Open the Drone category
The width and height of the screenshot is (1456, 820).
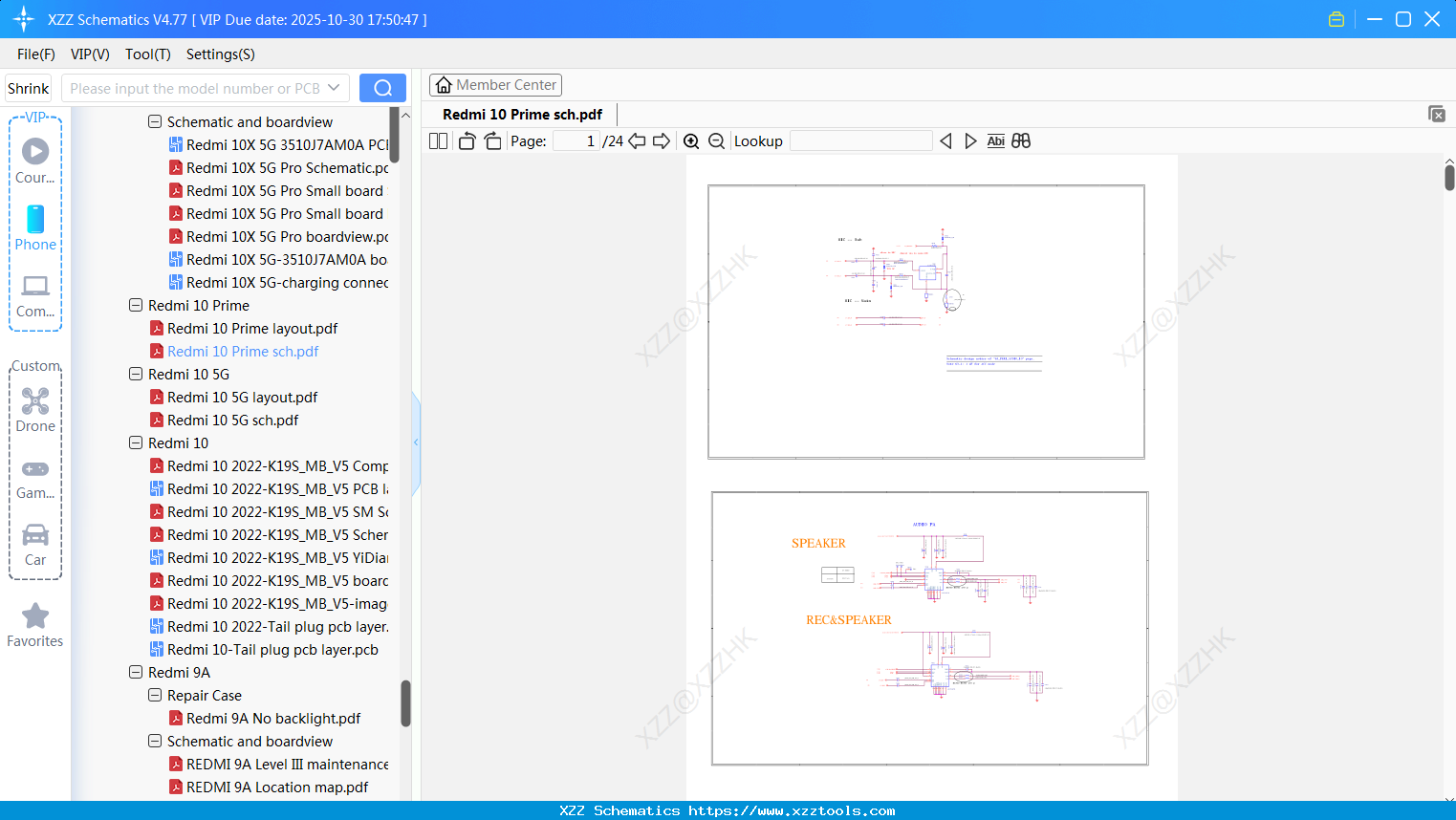[x=35, y=410]
